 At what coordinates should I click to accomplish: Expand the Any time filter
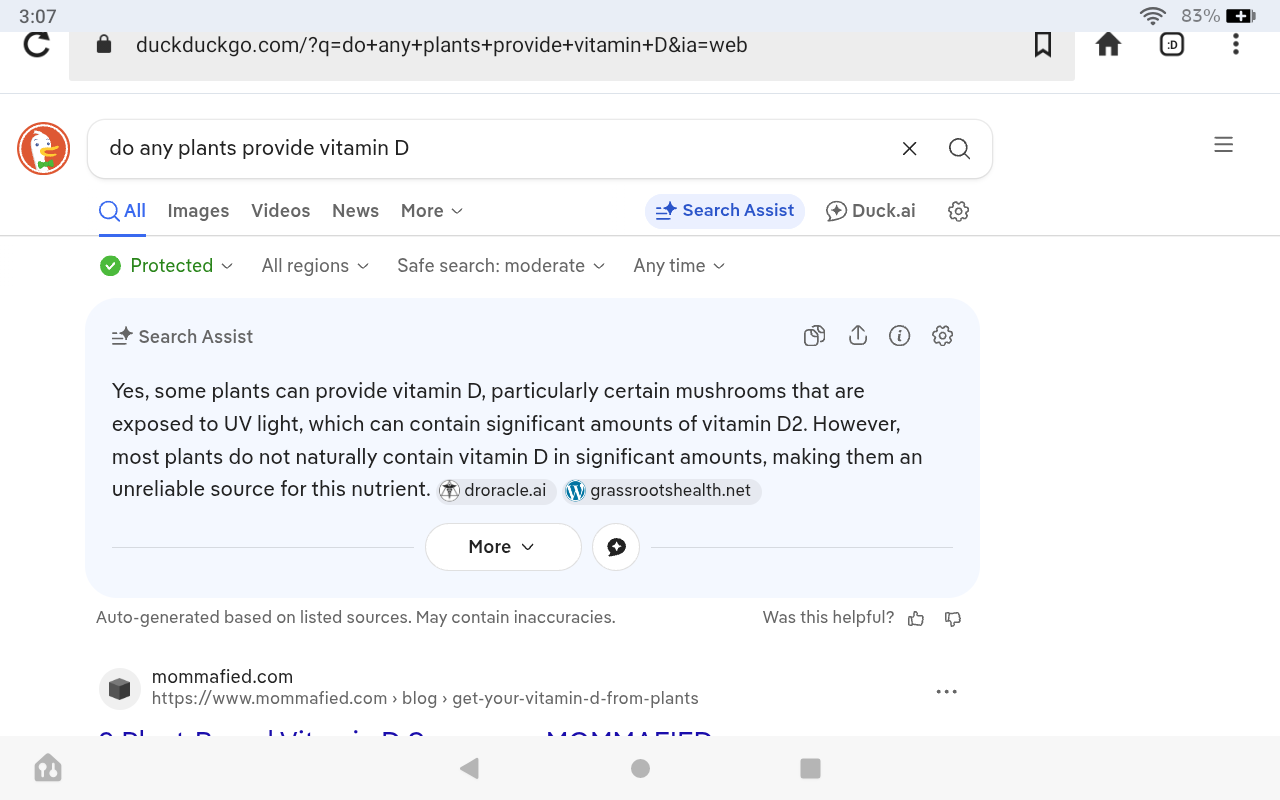coord(679,266)
